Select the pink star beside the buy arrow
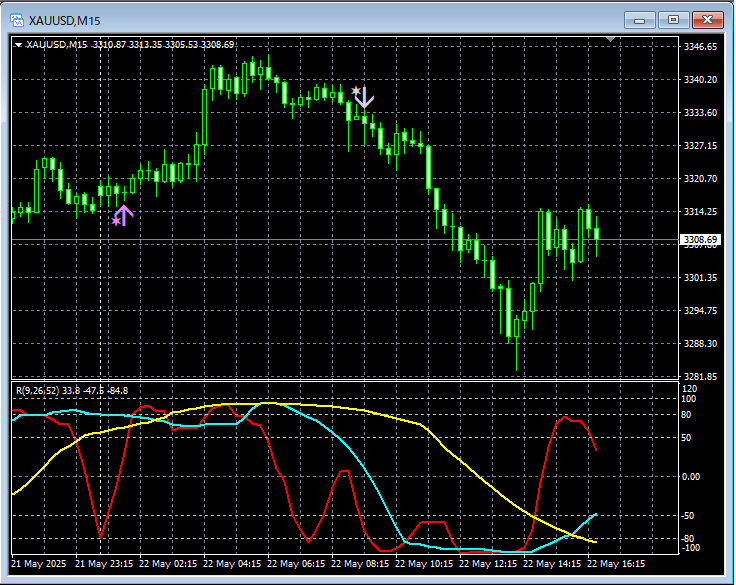The image size is (736, 585). (x=116, y=221)
